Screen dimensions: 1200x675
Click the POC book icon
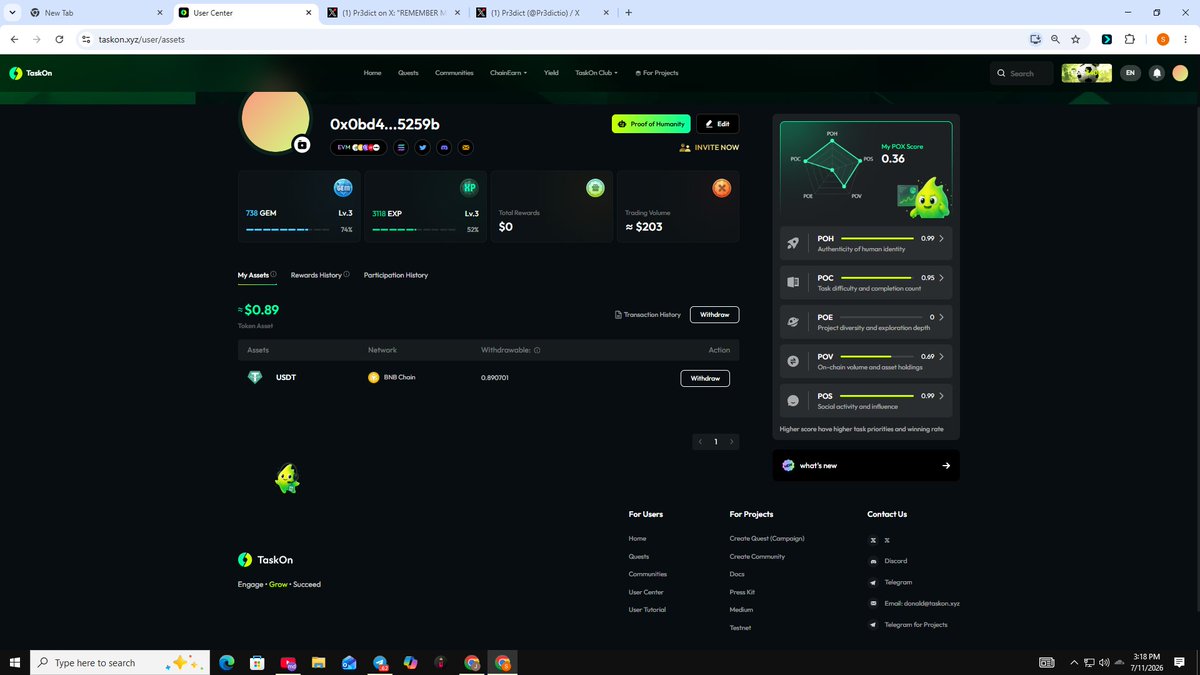tap(793, 282)
